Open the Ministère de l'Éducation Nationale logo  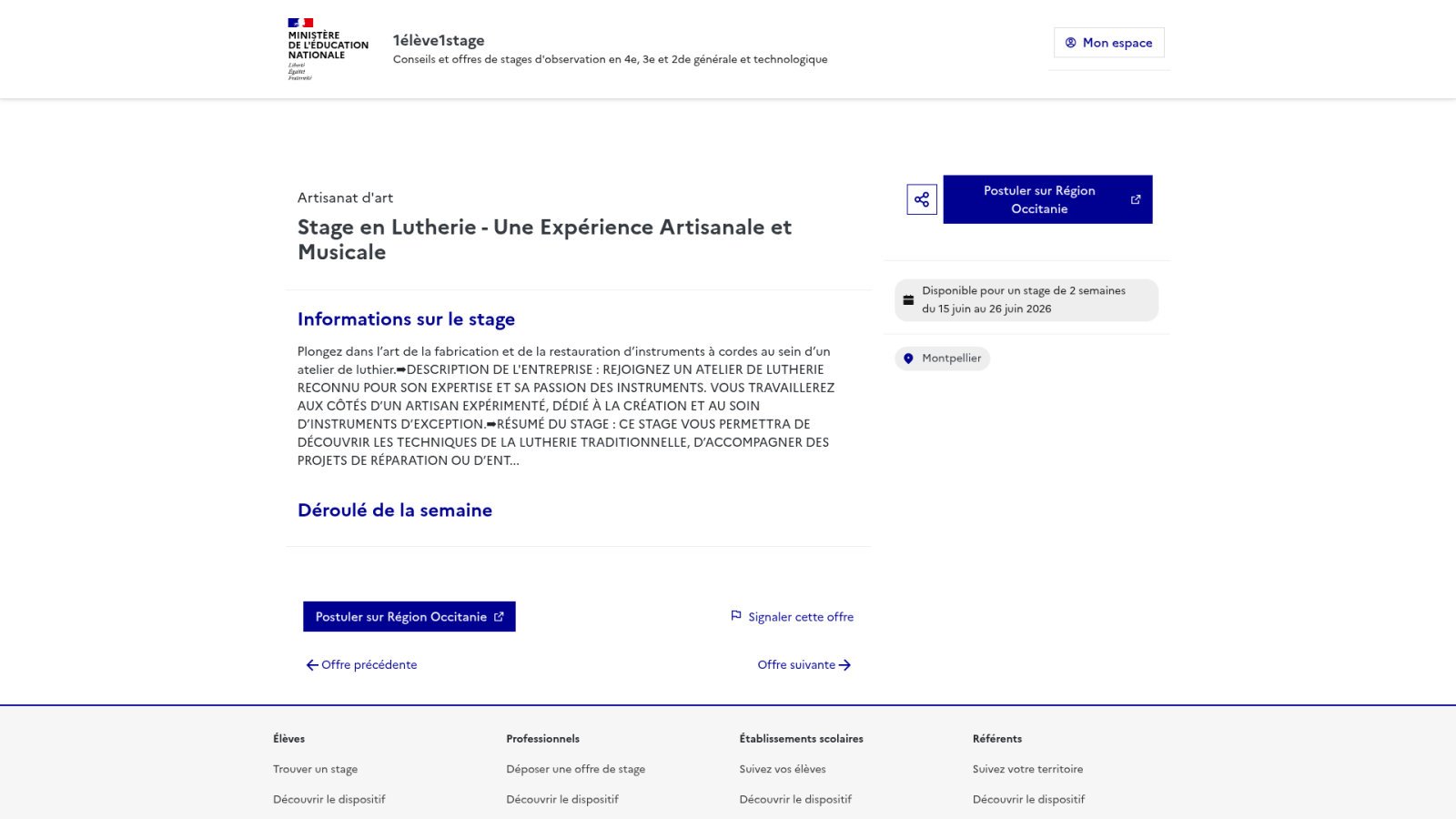[328, 49]
